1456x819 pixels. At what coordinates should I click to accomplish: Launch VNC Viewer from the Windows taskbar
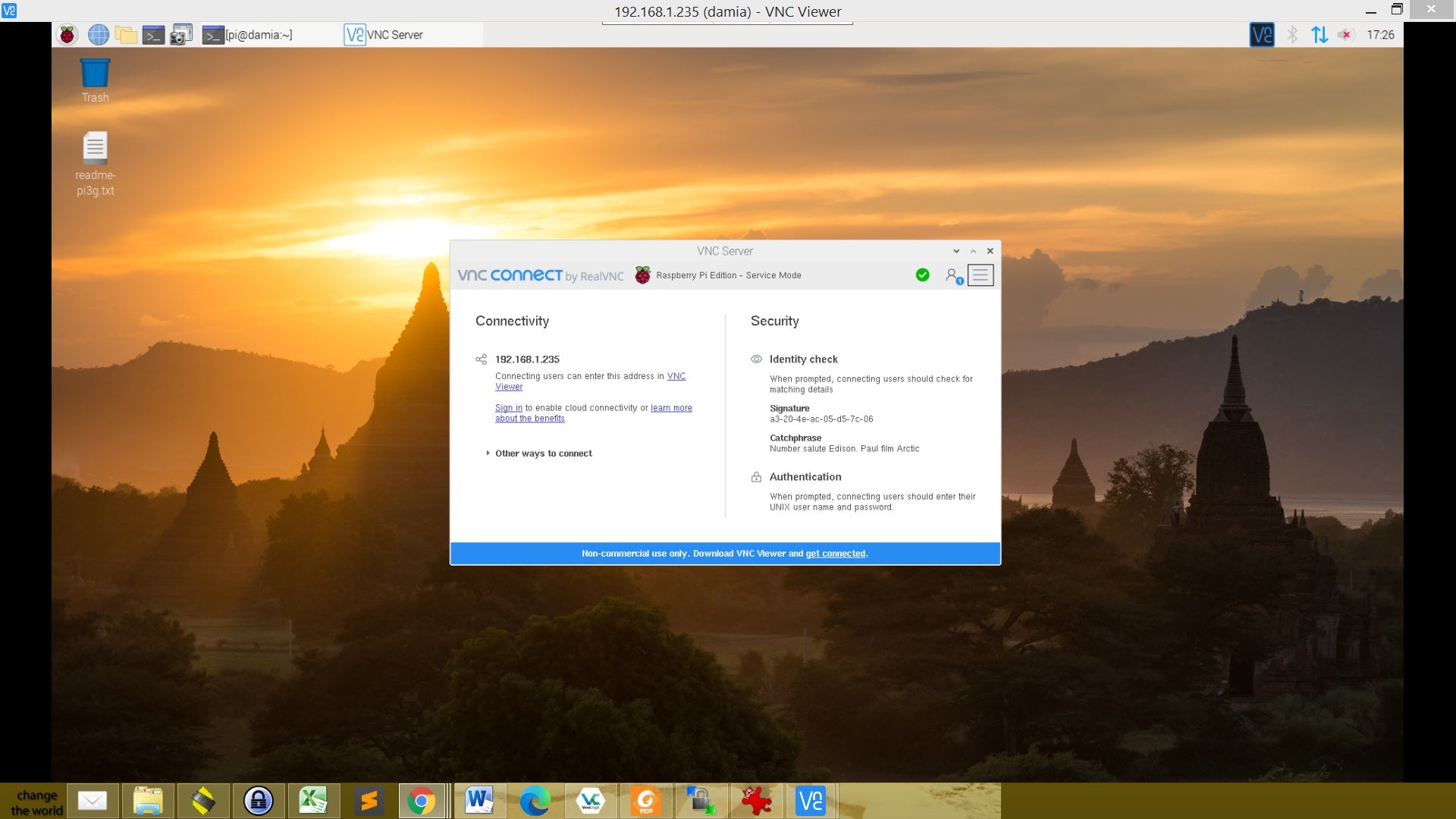811,800
